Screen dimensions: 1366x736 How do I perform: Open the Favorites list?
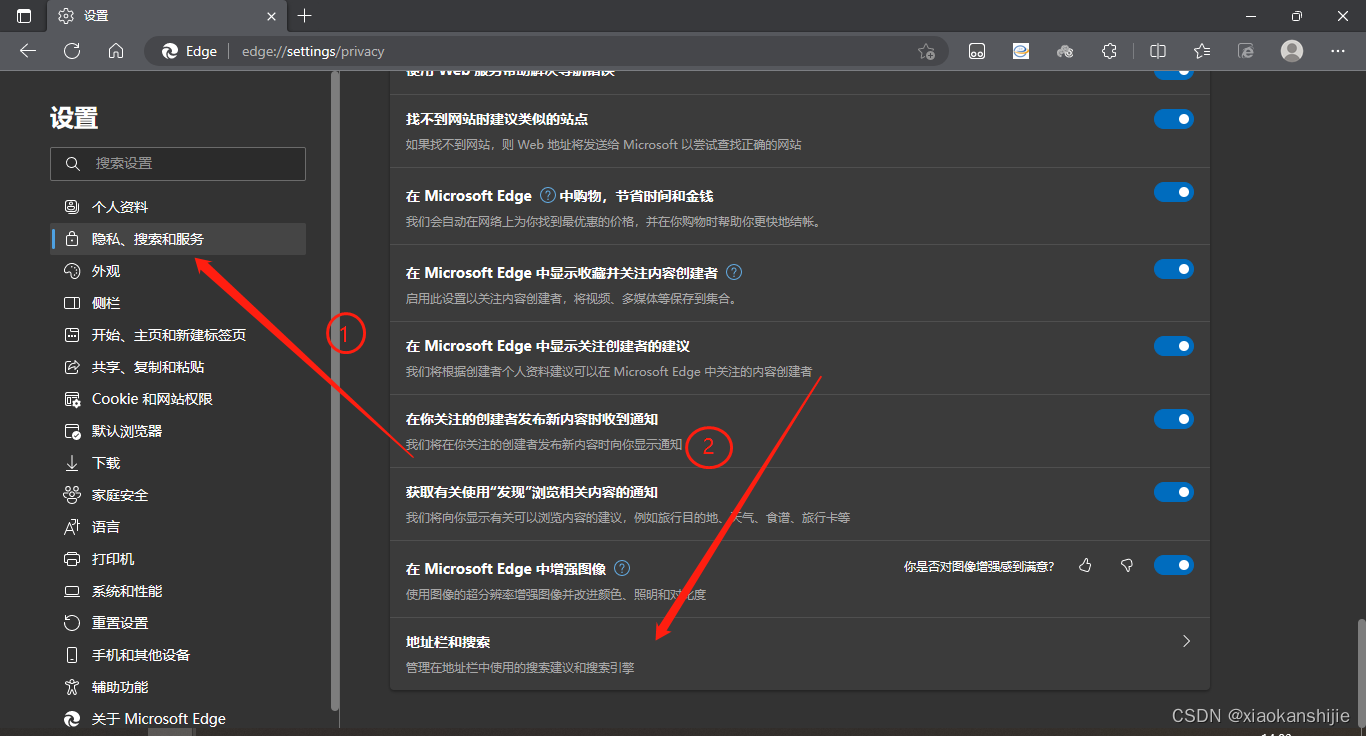(1202, 51)
